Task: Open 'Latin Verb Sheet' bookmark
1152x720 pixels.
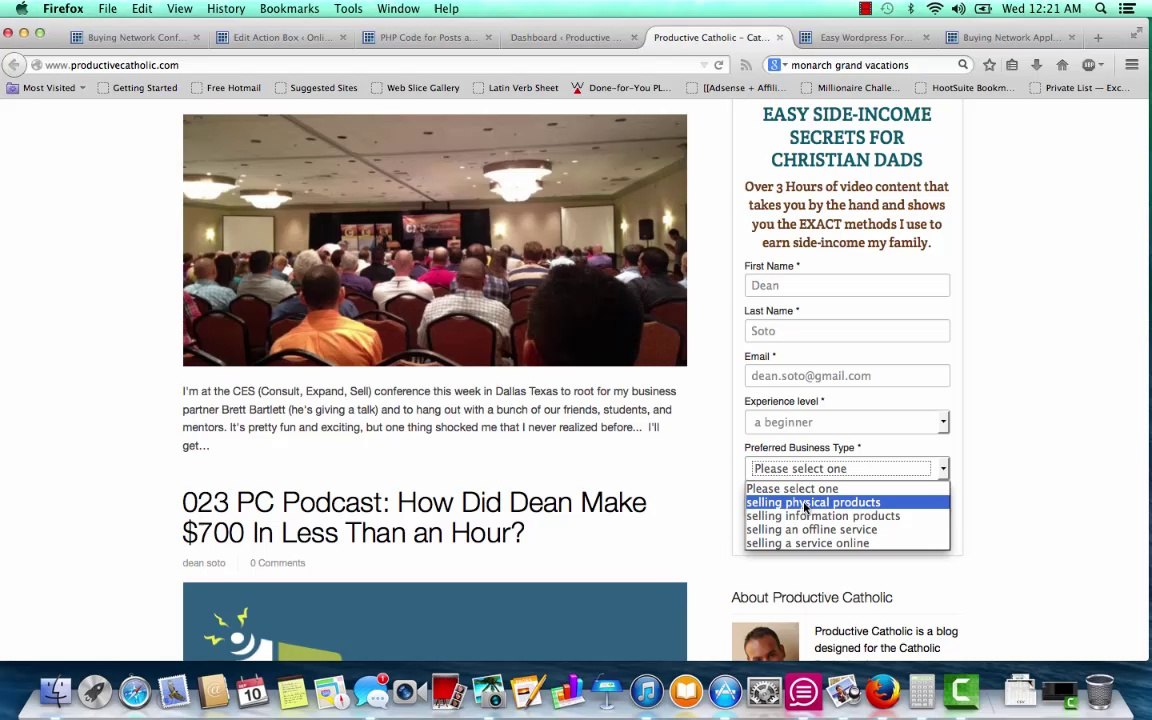Action: 515,87
